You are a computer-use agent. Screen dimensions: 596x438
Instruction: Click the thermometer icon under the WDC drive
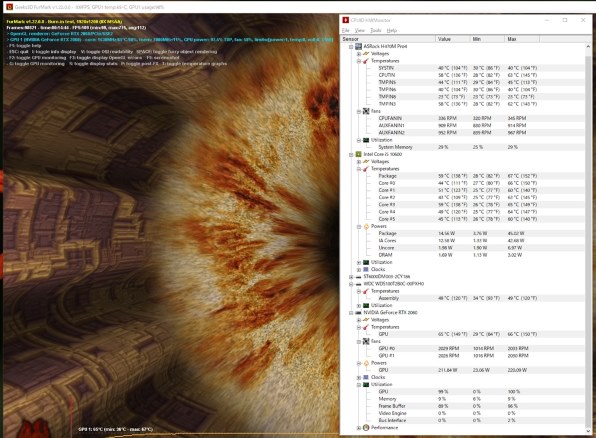pos(366,291)
